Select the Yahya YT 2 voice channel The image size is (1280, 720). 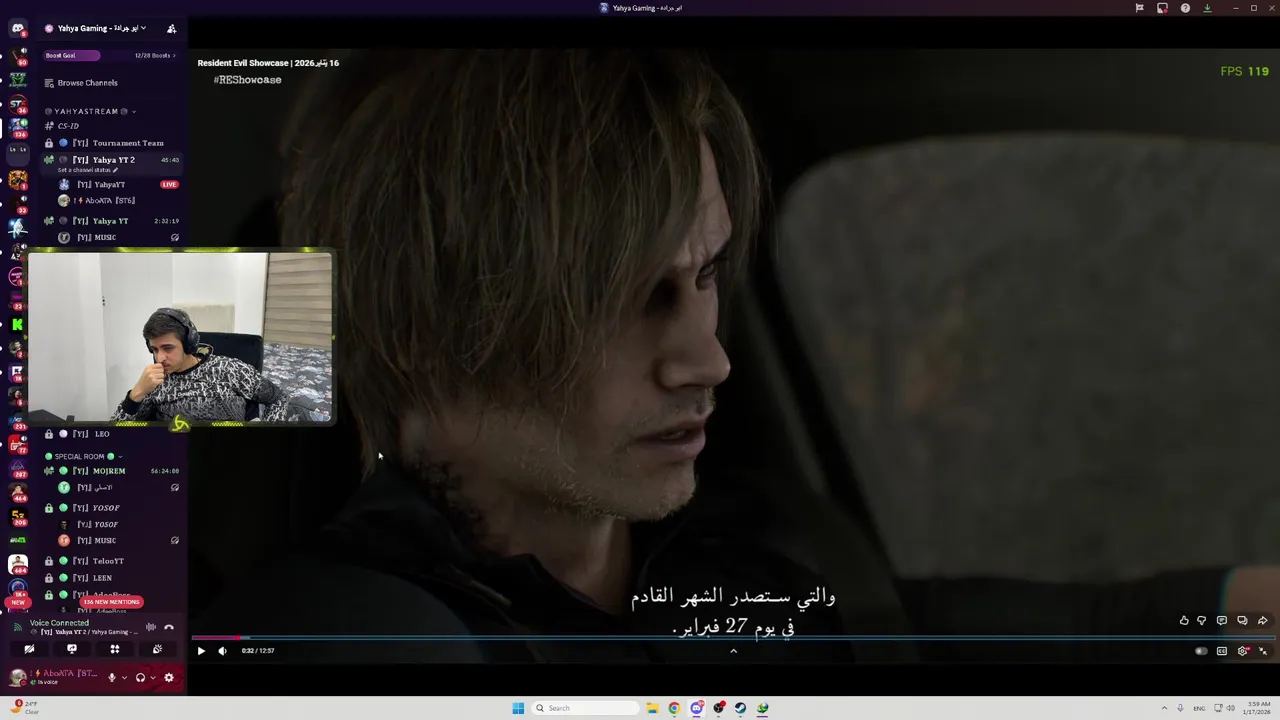click(x=113, y=160)
